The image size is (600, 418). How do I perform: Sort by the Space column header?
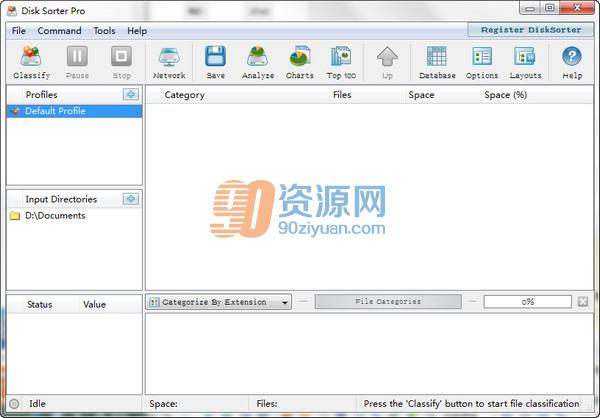[421, 95]
